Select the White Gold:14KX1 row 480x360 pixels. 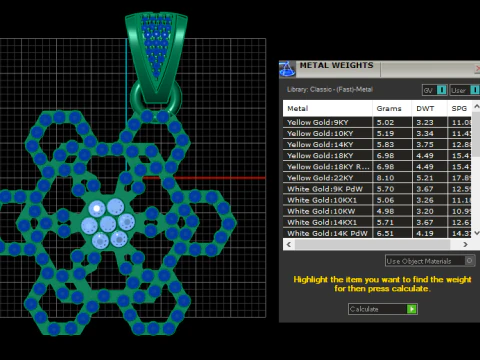pos(377,222)
